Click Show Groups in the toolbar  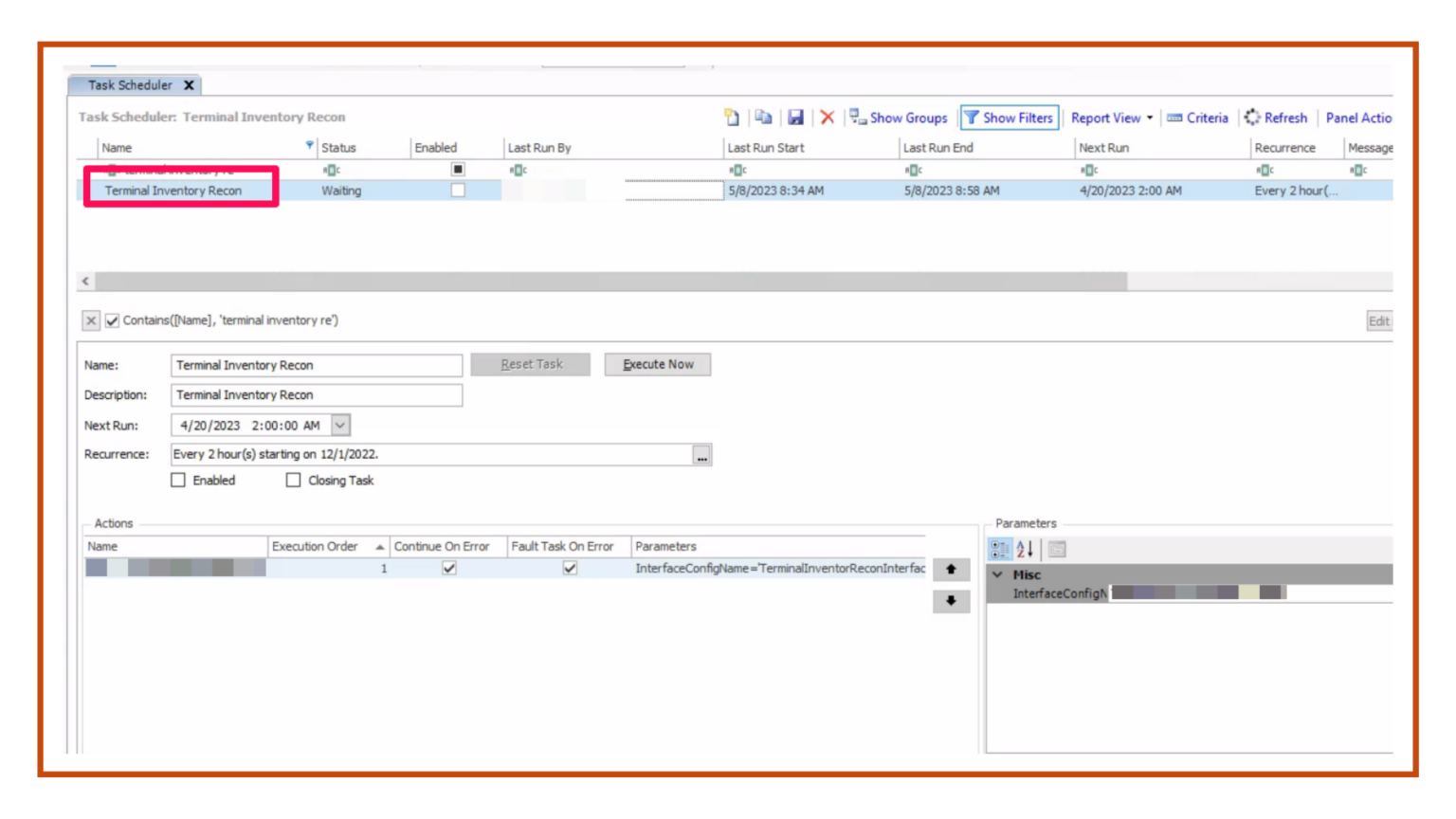click(x=899, y=118)
